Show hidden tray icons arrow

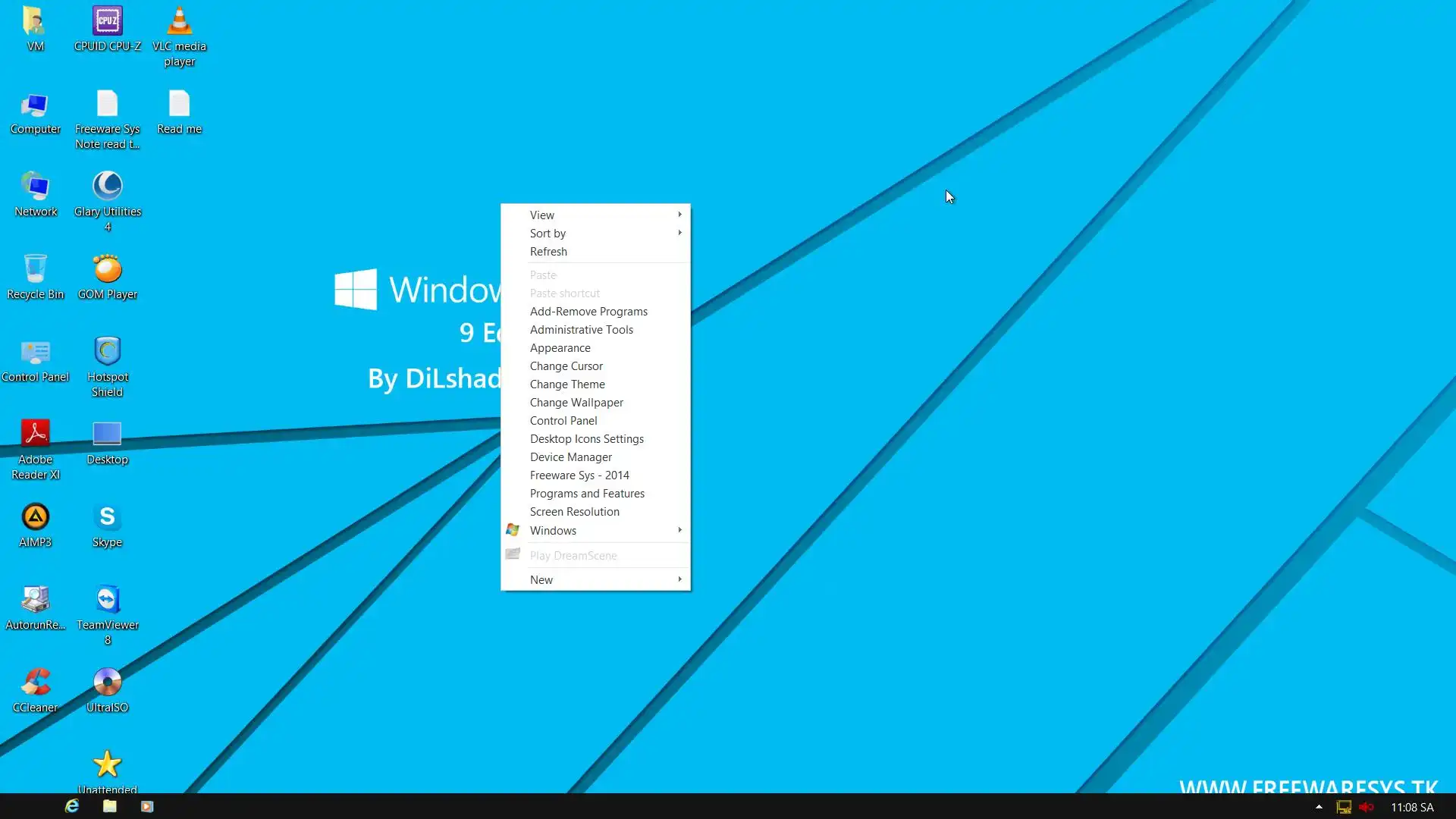pyautogui.click(x=1319, y=807)
